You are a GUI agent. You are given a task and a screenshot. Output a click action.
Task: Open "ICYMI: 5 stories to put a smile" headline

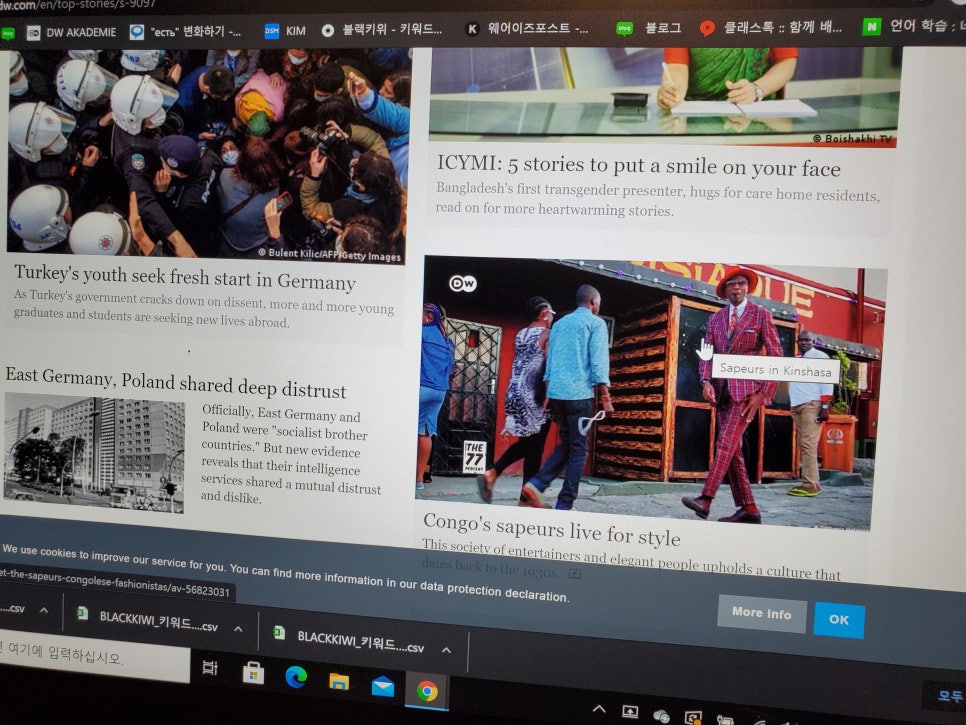(x=638, y=166)
